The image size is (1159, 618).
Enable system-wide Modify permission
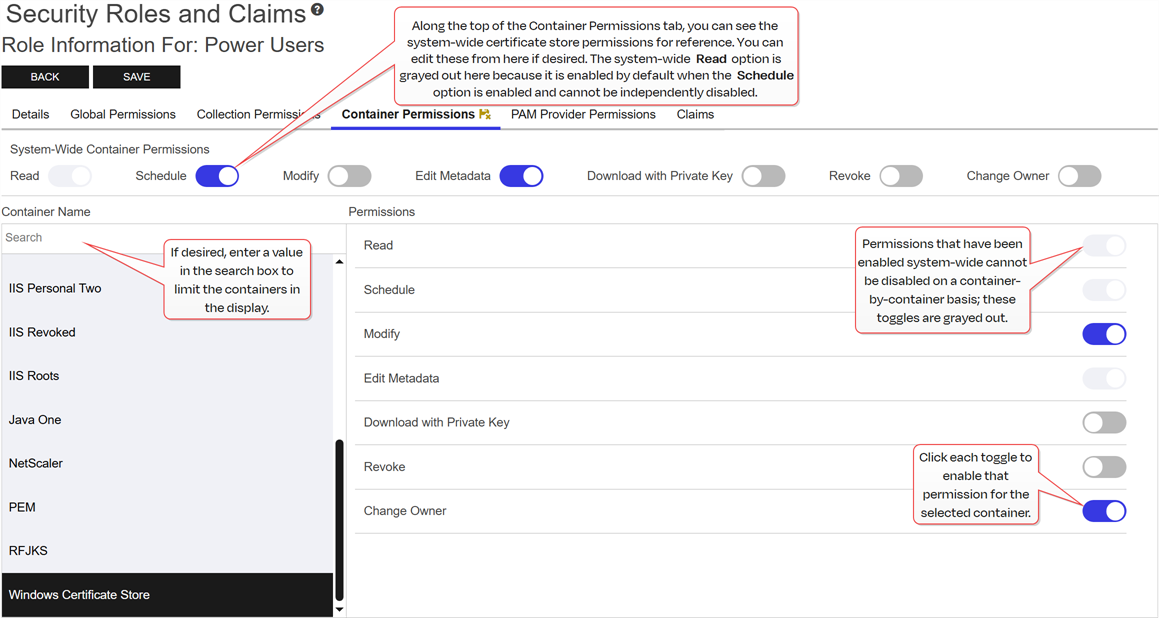(349, 176)
